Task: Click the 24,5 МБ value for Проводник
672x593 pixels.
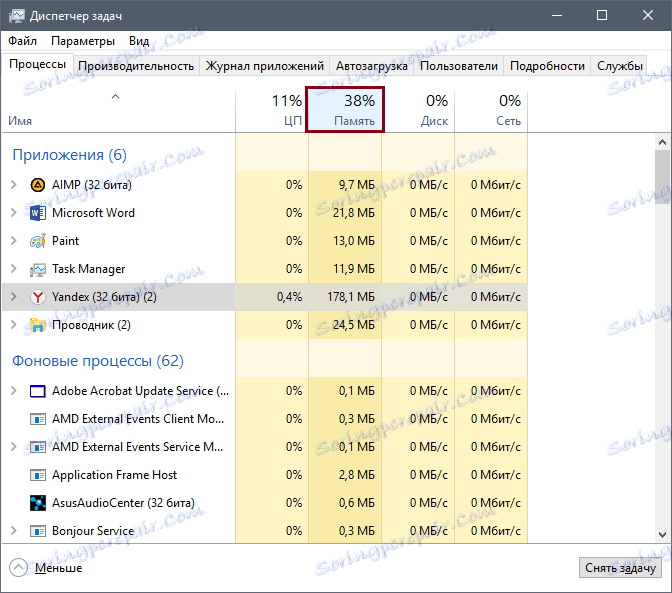Action: tap(354, 325)
